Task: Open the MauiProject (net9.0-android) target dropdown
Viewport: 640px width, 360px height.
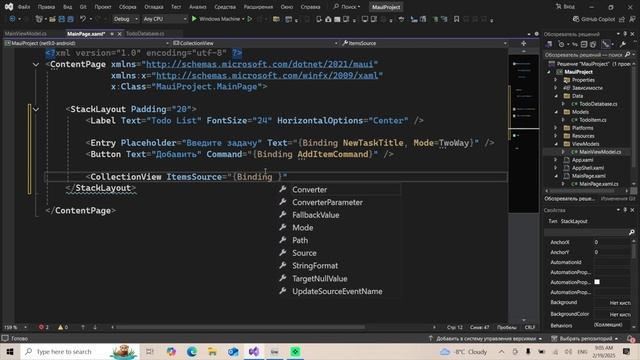Action: click(x=87, y=43)
